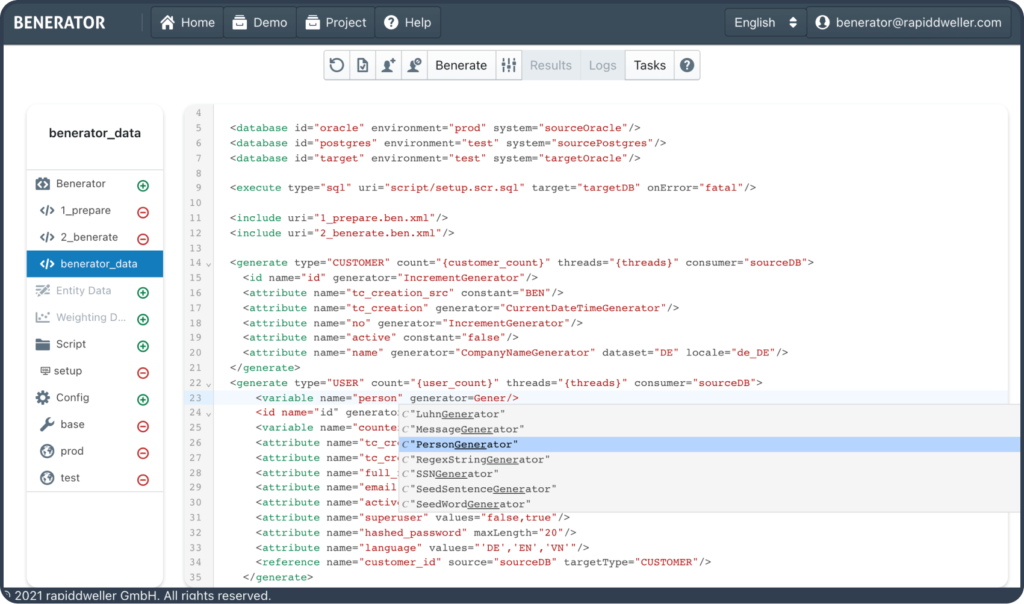Choose LuhnGenerator from autocomplete list

coord(709,414)
